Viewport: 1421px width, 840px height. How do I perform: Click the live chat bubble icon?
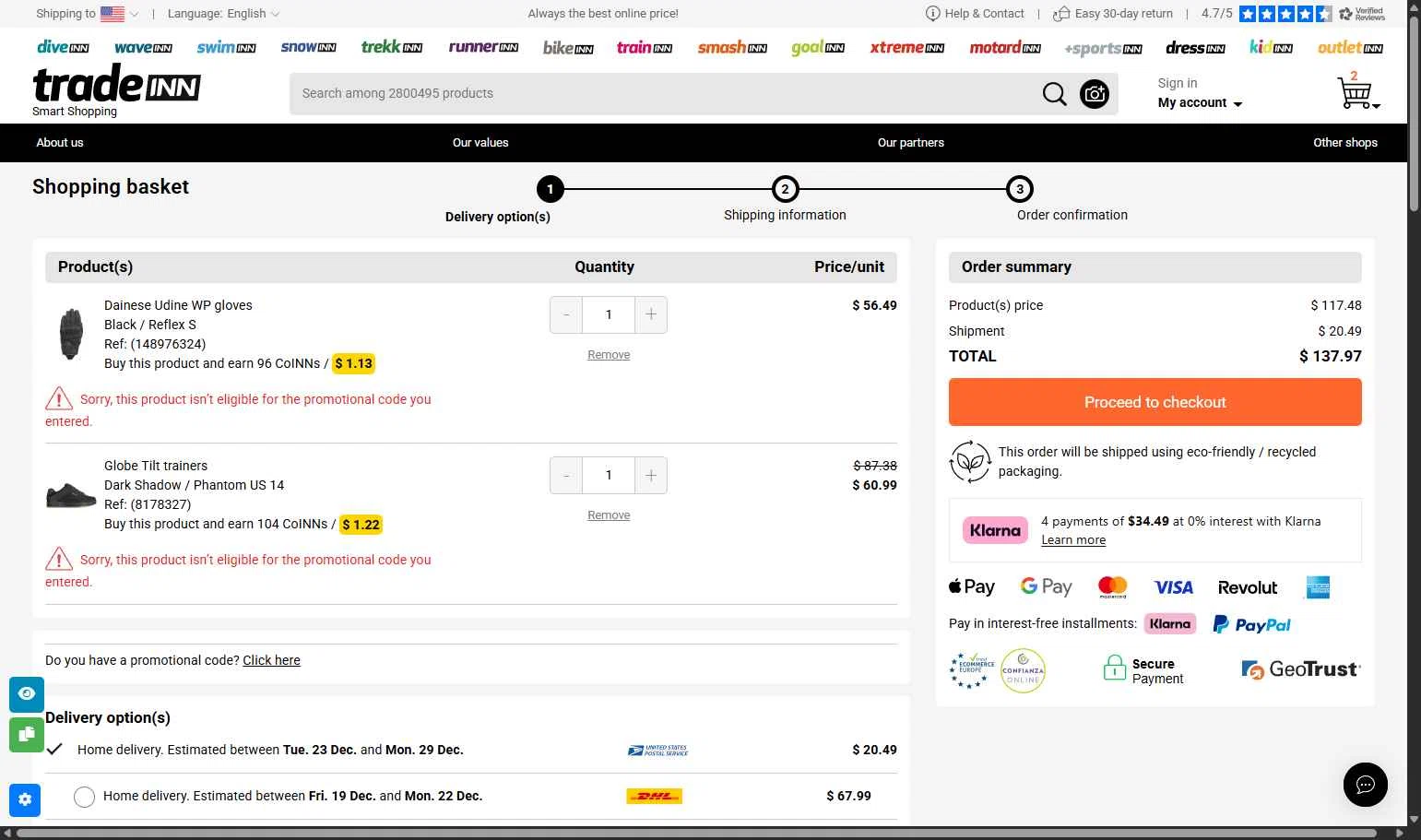click(1366, 785)
